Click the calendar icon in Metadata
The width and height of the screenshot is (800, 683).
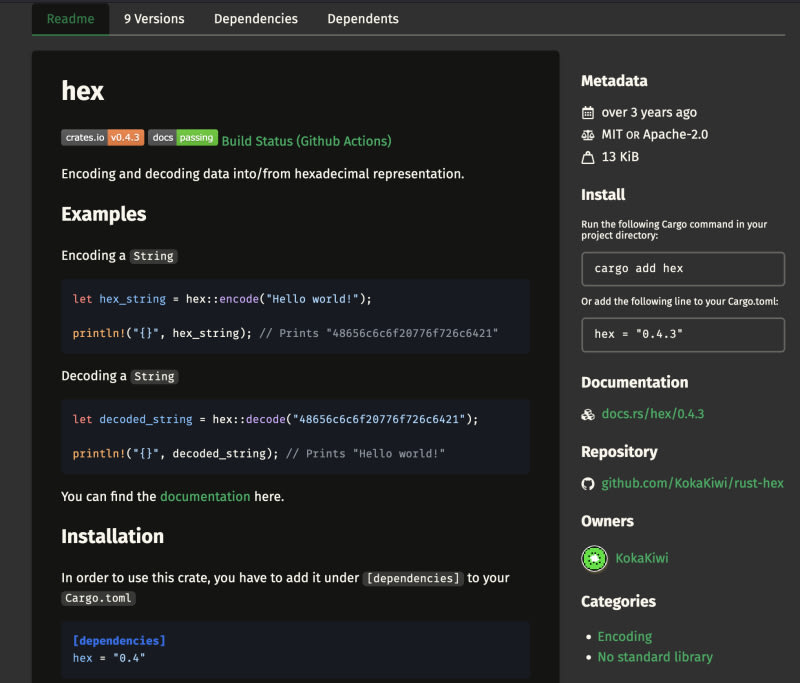588,113
